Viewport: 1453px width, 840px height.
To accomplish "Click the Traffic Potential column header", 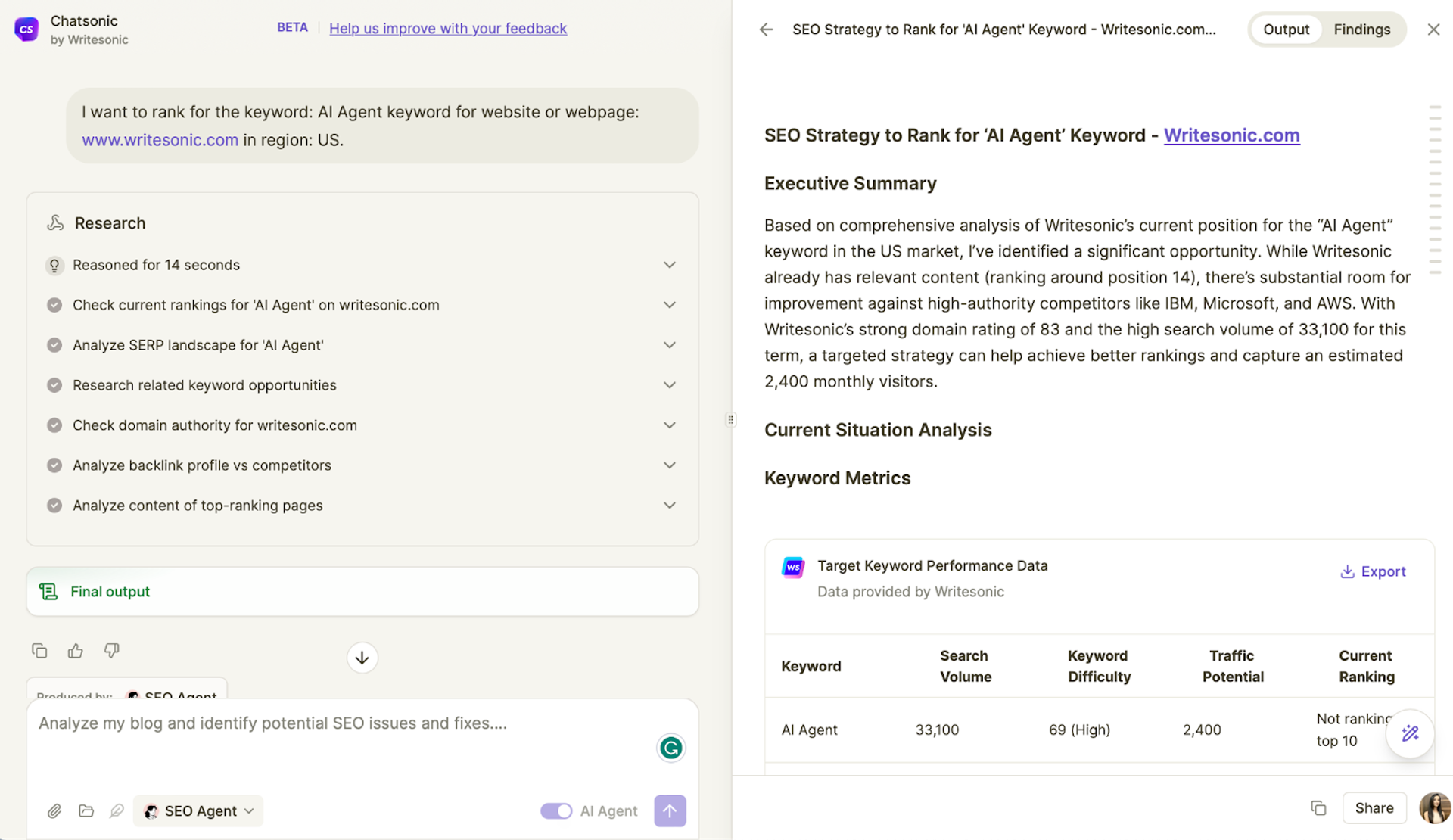I will (1233, 667).
